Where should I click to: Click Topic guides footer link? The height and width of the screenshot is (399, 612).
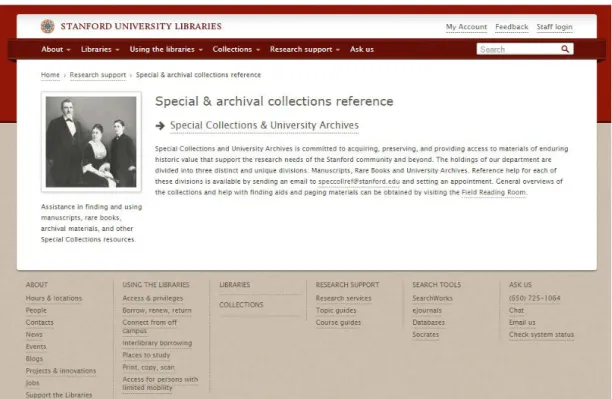pyautogui.click(x=336, y=310)
